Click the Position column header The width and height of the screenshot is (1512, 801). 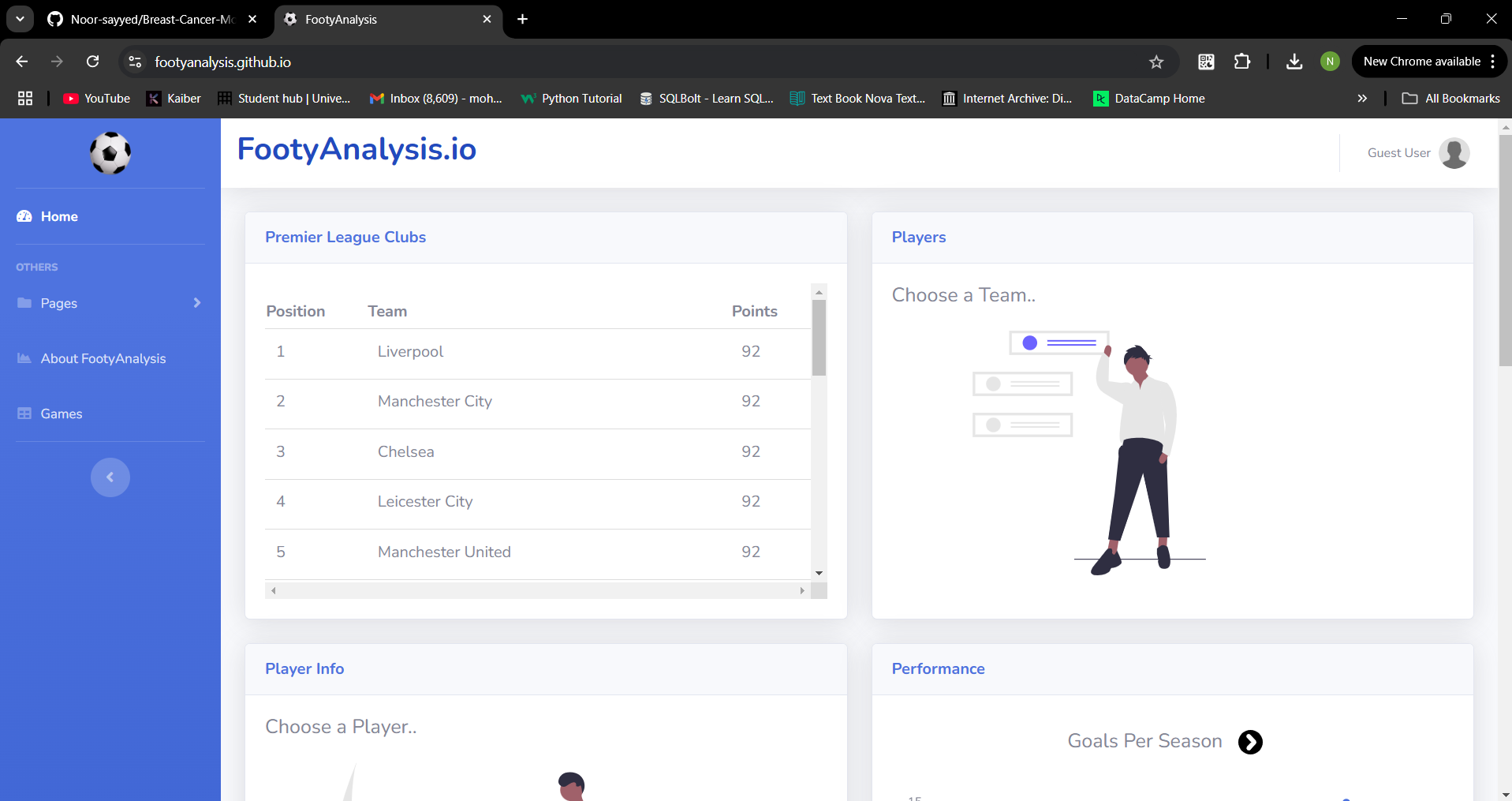[296, 312]
